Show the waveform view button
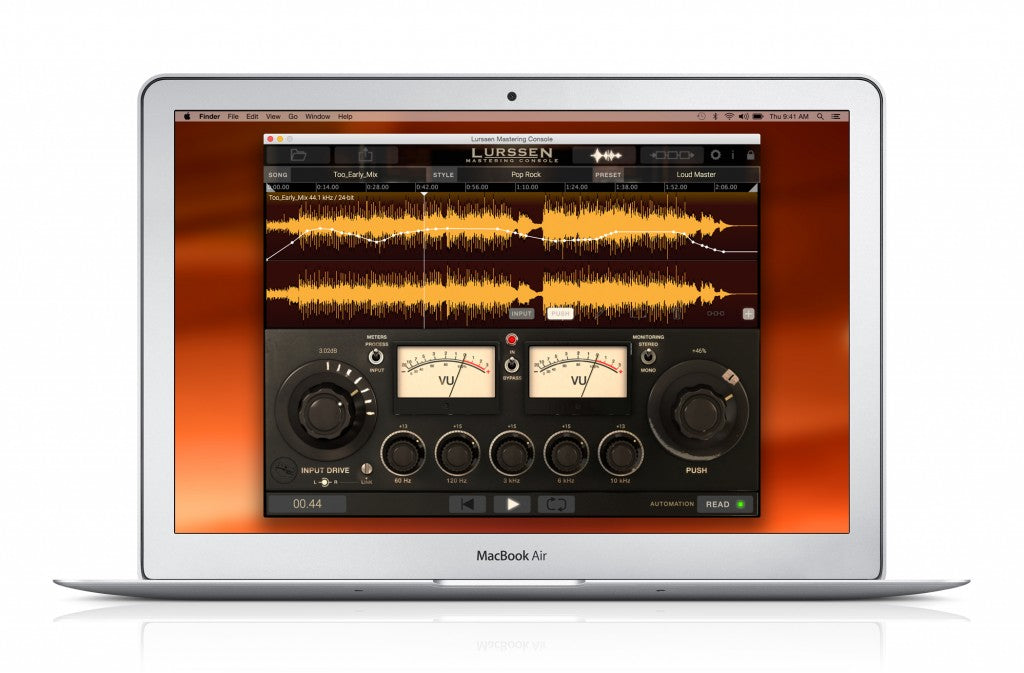This screenshot has height=673, width=1024. click(x=605, y=155)
